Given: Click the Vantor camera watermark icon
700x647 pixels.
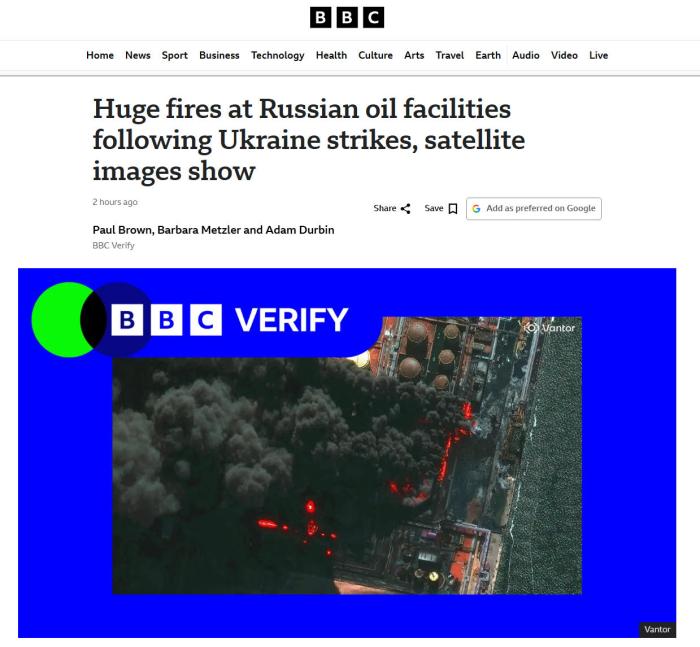Looking at the screenshot, I should (531, 328).
